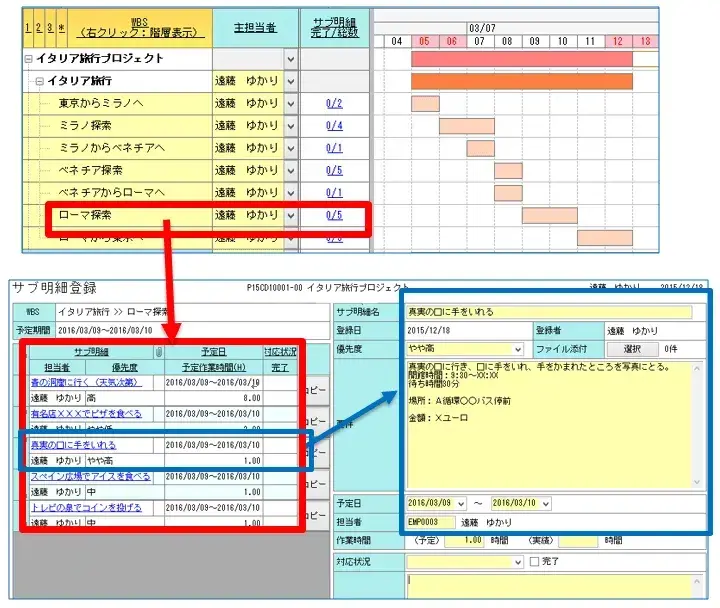The width and height of the screenshot is (720, 608).
Task: Click hierarchy level 3 button in WBS header
Action: pyautogui.click(x=50, y=28)
